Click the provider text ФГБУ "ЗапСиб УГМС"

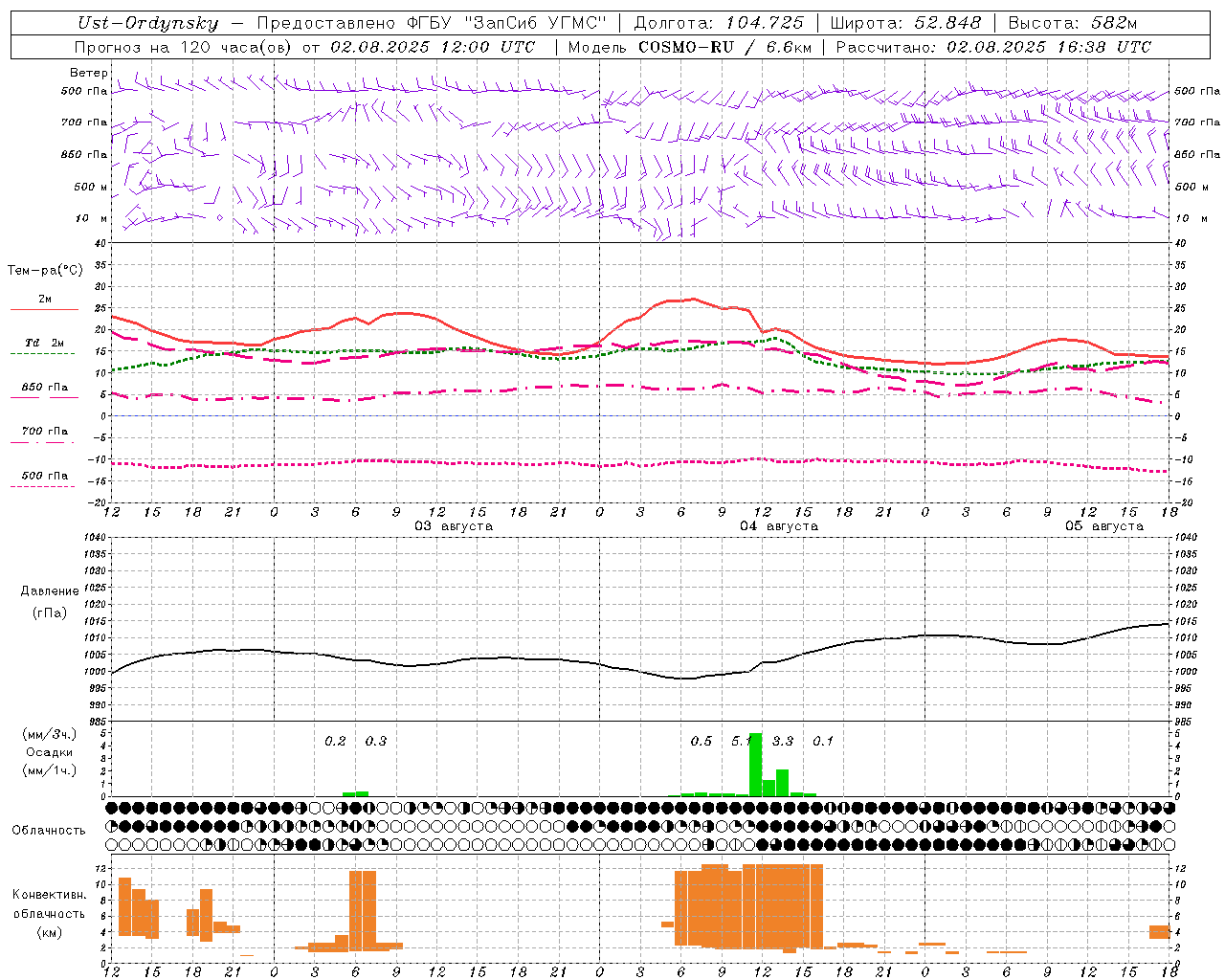click(x=507, y=24)
